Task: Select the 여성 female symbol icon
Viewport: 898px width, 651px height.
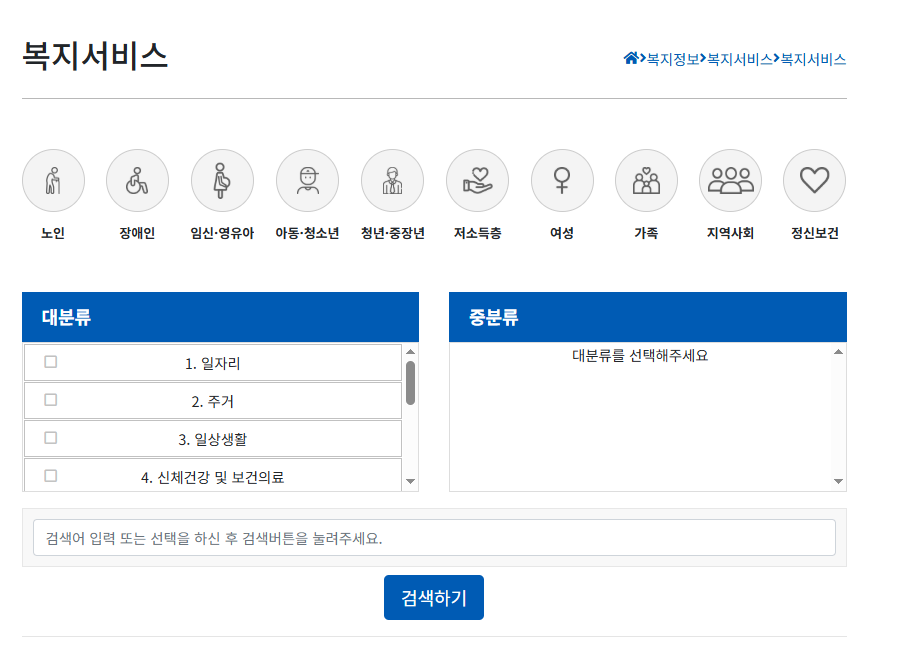Action: 562,181
